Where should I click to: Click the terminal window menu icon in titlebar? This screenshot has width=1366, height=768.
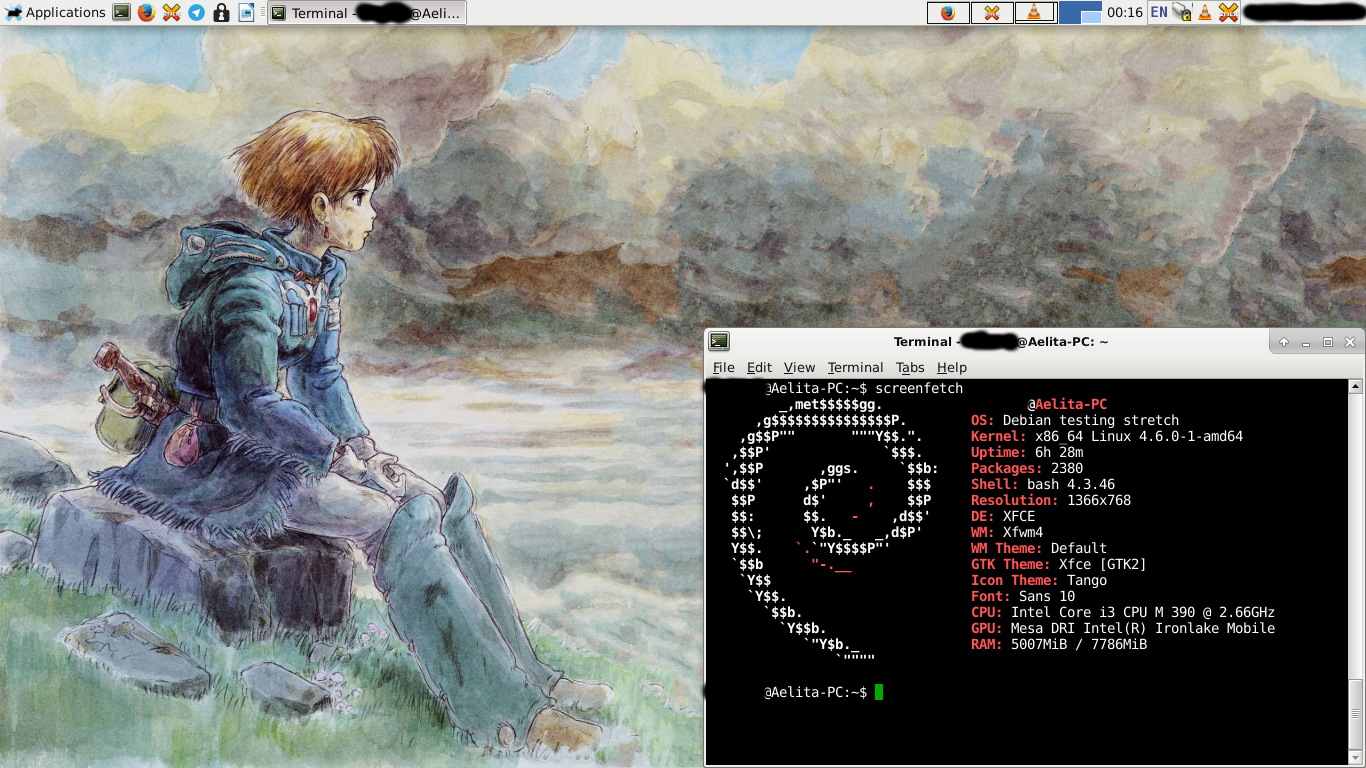click(x=719, y=342)
